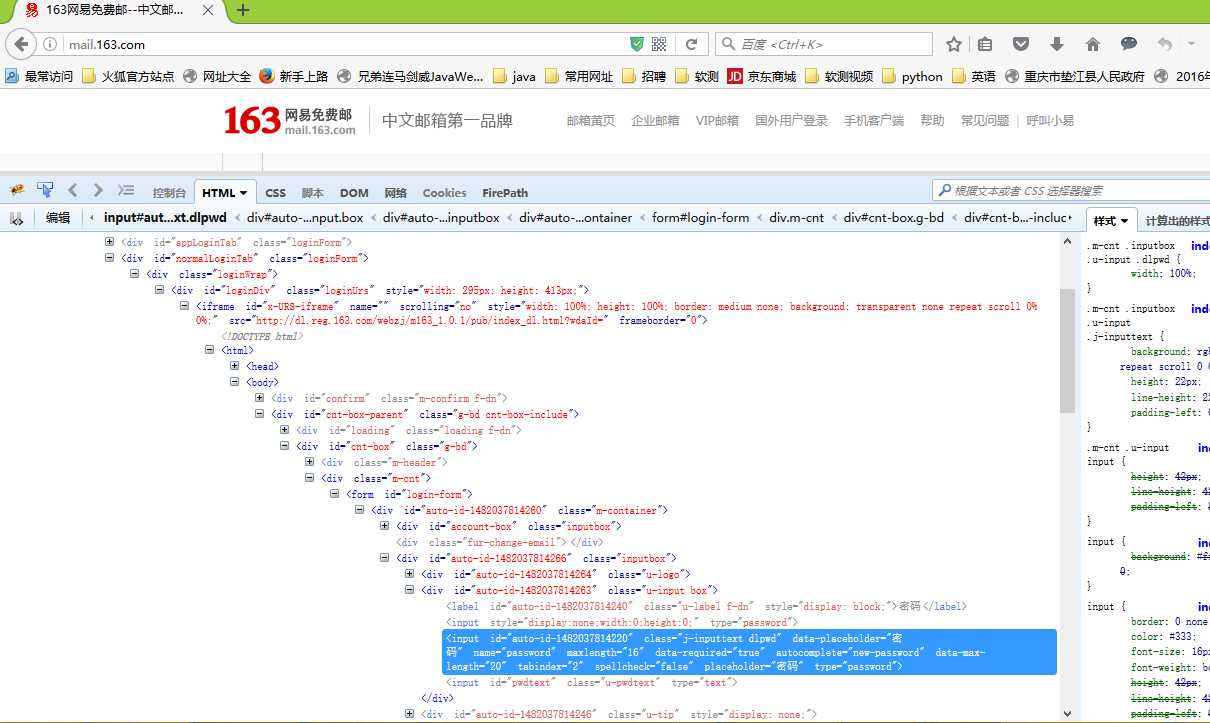Click the 编辑 edit button
The image size is (1210, 723).
58,218
